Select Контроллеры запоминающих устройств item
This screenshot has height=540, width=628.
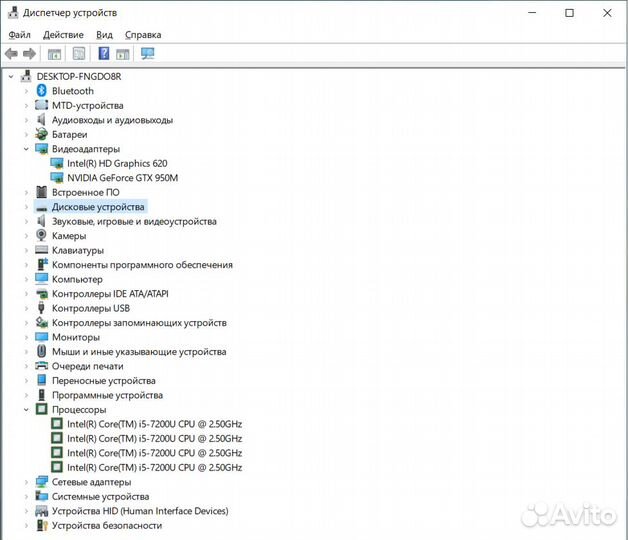tap(139, 322)
